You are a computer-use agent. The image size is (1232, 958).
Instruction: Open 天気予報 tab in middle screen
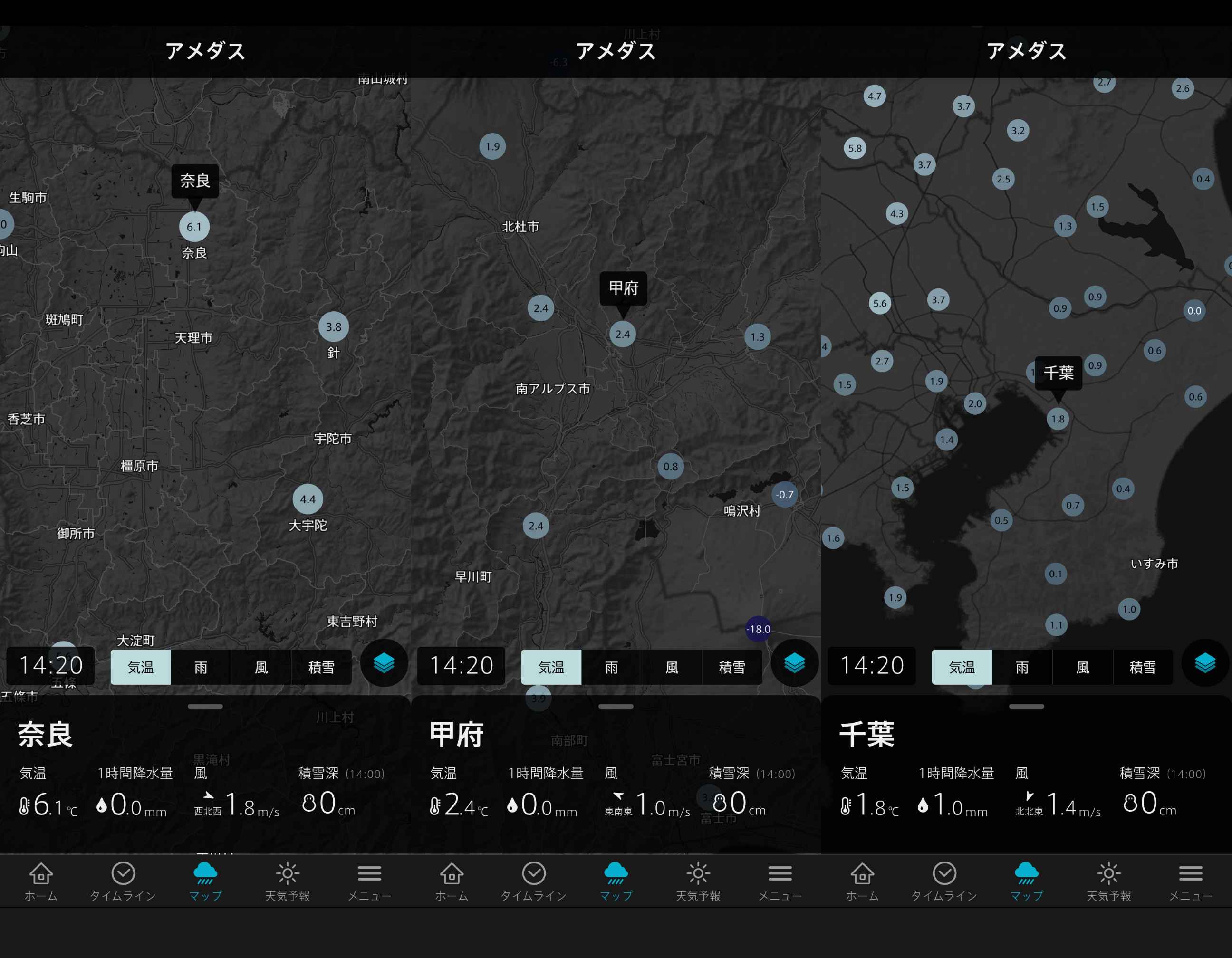(x=698, y=881)
